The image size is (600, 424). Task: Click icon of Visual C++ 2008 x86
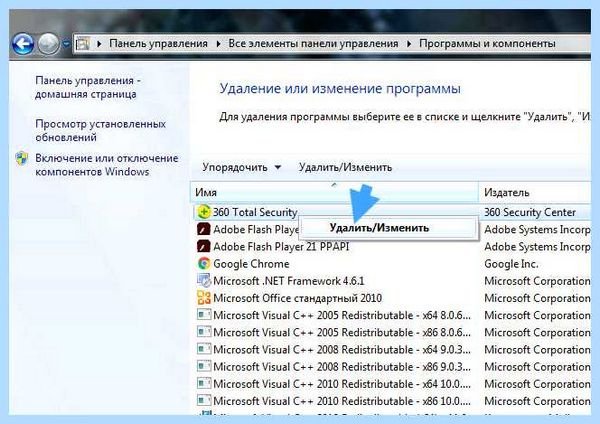[x=204, y=367]
